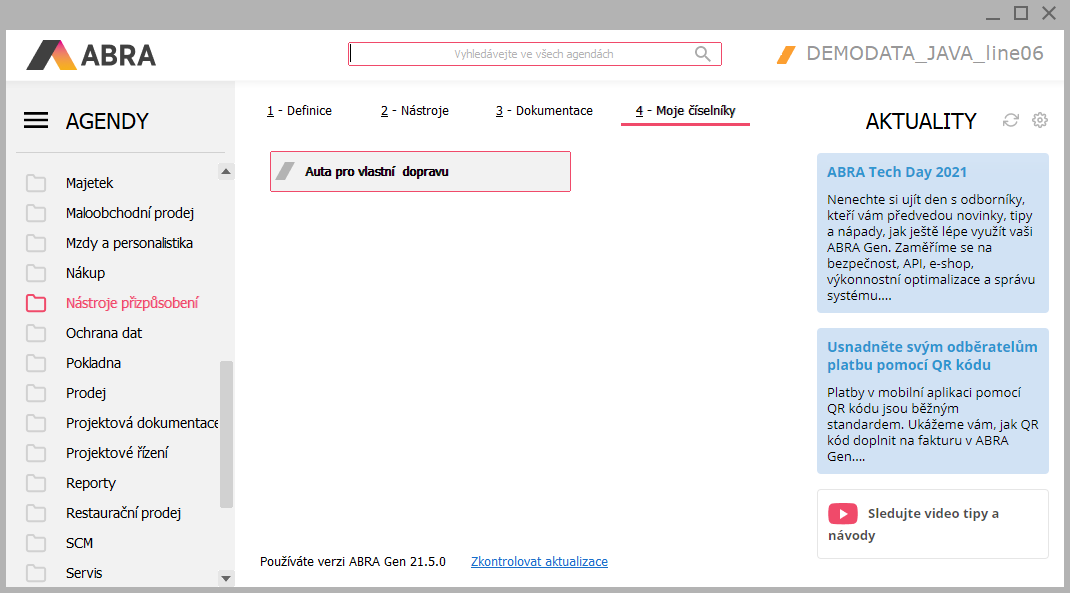
Task: Open the AKTUALITY settings gear
Action: click(1040, 120)
